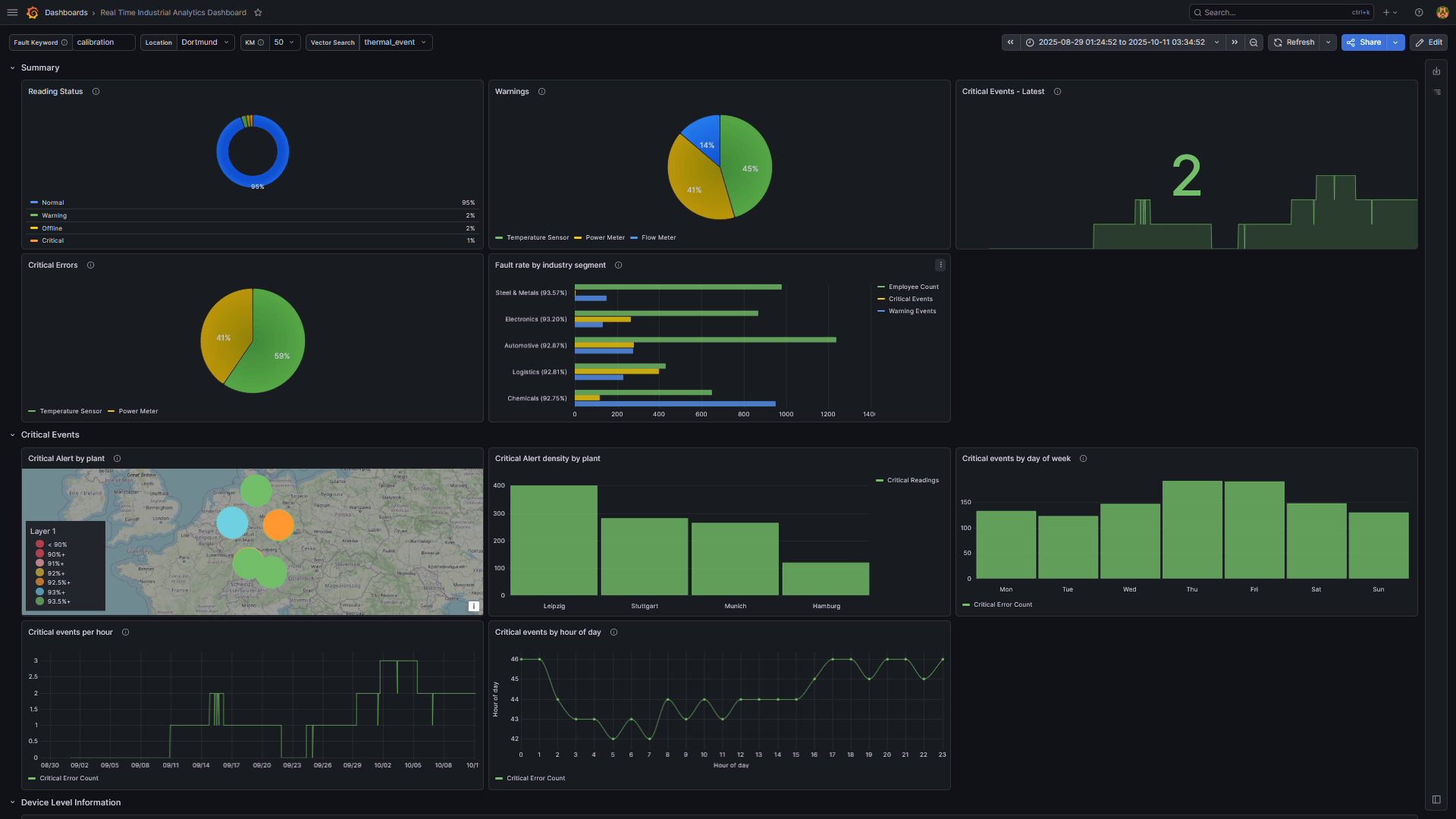This screenshot has height=819, width=1456.
Task: Click the Leipzig bar in density chart
Action: tap(554, 540)
